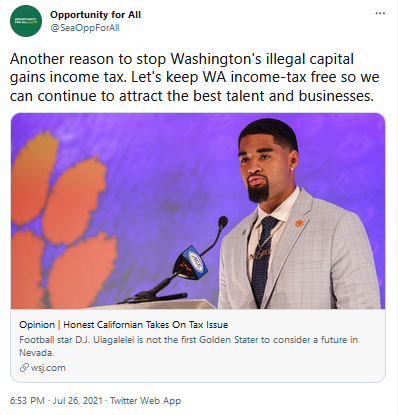Open the article preview photo of speaker

tap(198, 211)
